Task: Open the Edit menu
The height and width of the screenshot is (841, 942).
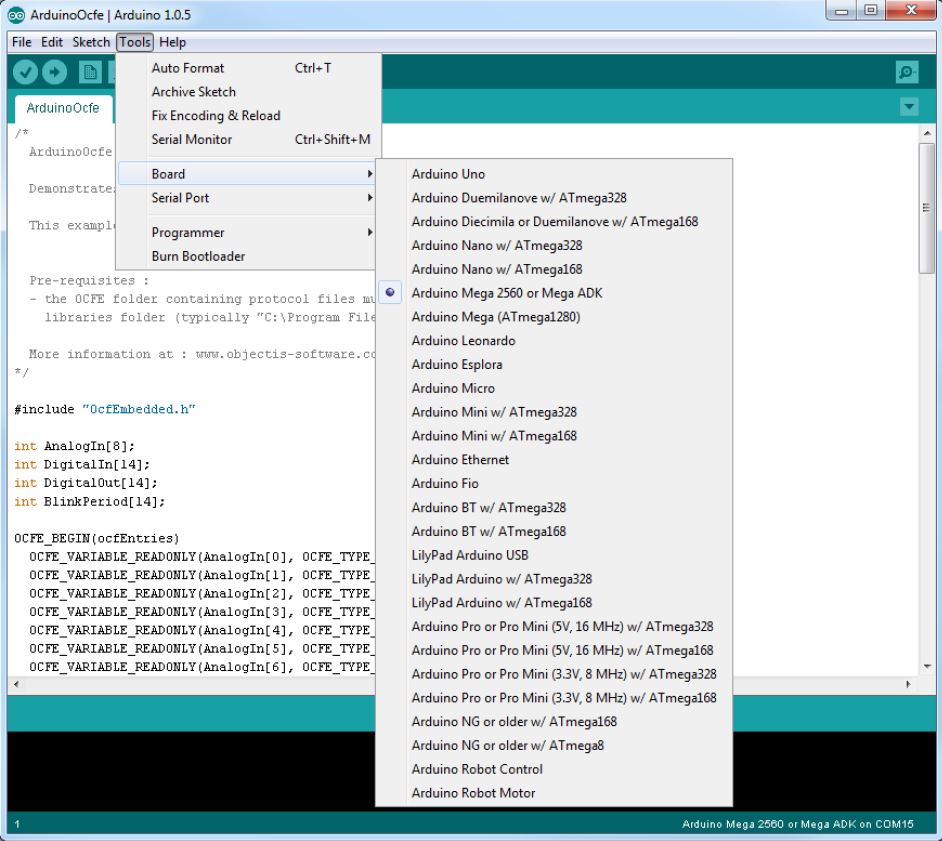Action: coord(52,42)
